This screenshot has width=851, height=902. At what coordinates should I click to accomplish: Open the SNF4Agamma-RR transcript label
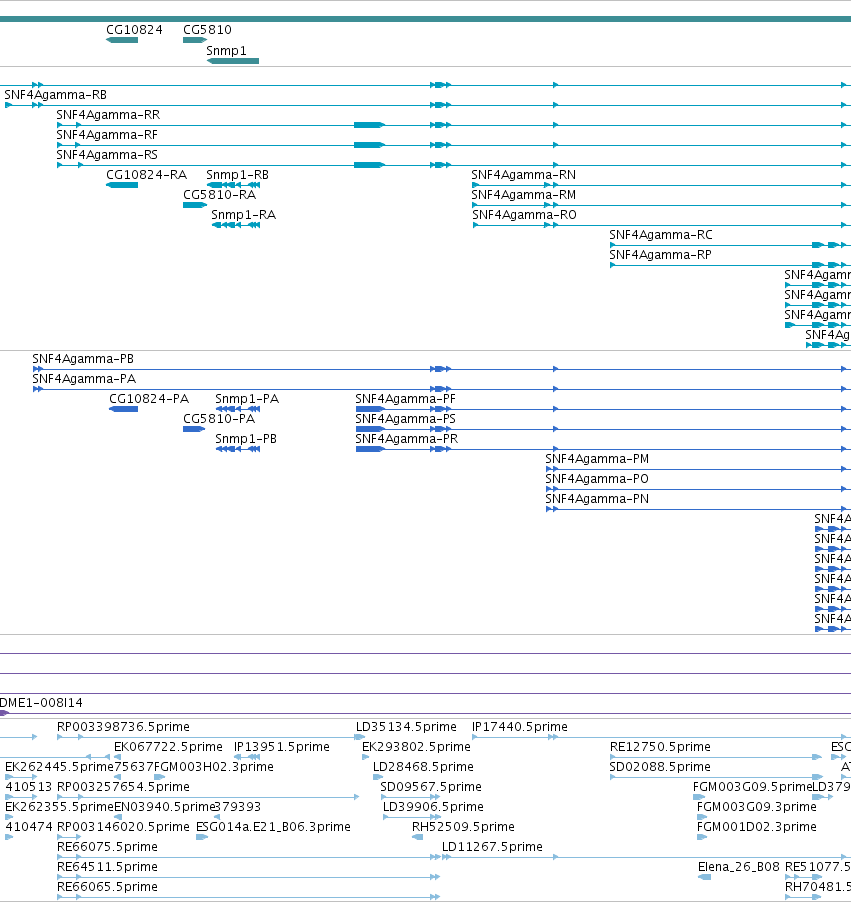pos(108,115)
